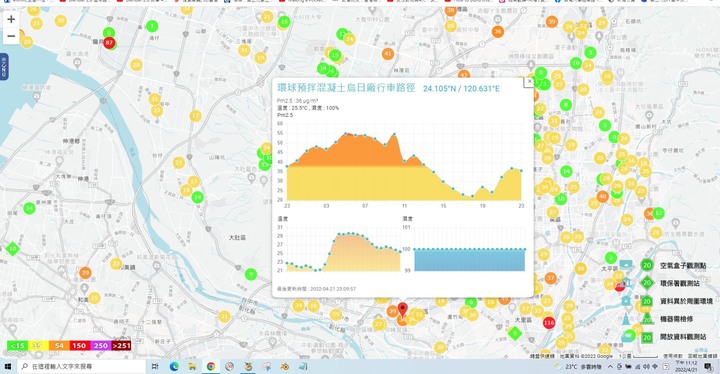
Task: Select green diamond marker showing 9
Action: coord(515,333)
